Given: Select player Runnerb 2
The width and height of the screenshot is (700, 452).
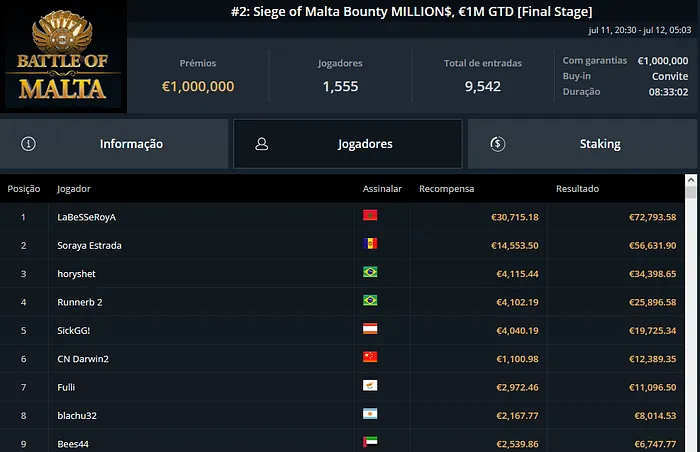Looking at the screenshot, I should pyautogui.click(x=80, y=302).
